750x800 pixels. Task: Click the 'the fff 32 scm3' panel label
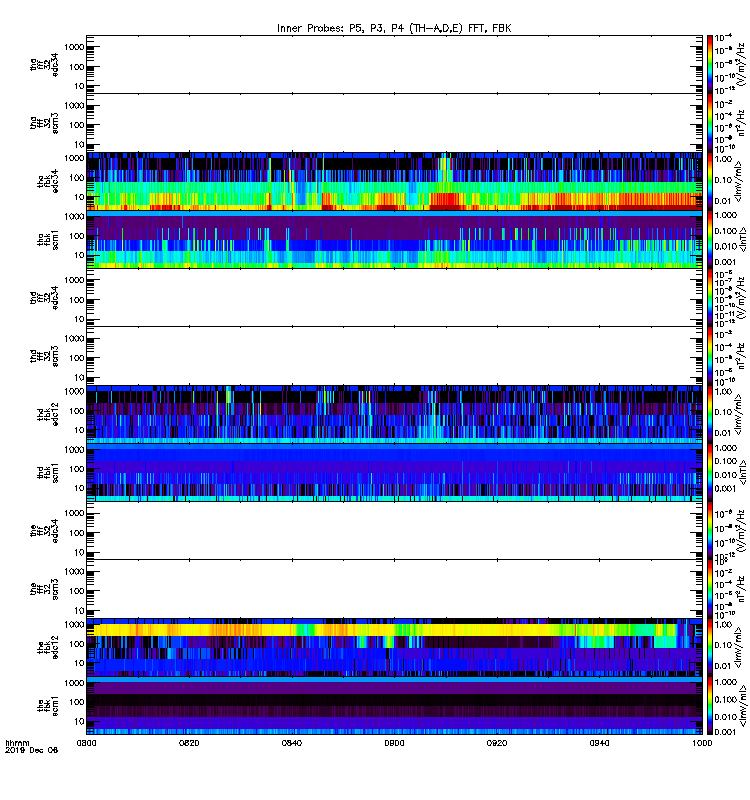(x=44, y=589)
